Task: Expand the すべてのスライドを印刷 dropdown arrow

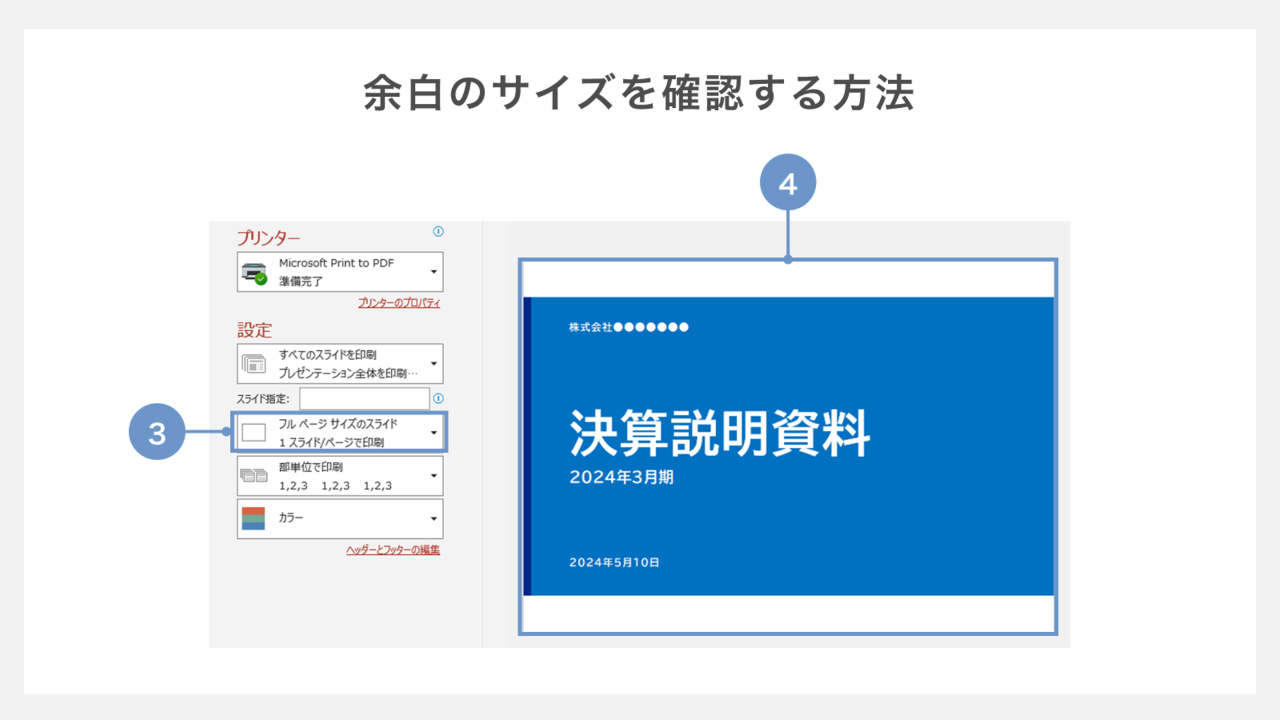Action: pos(433,364)
